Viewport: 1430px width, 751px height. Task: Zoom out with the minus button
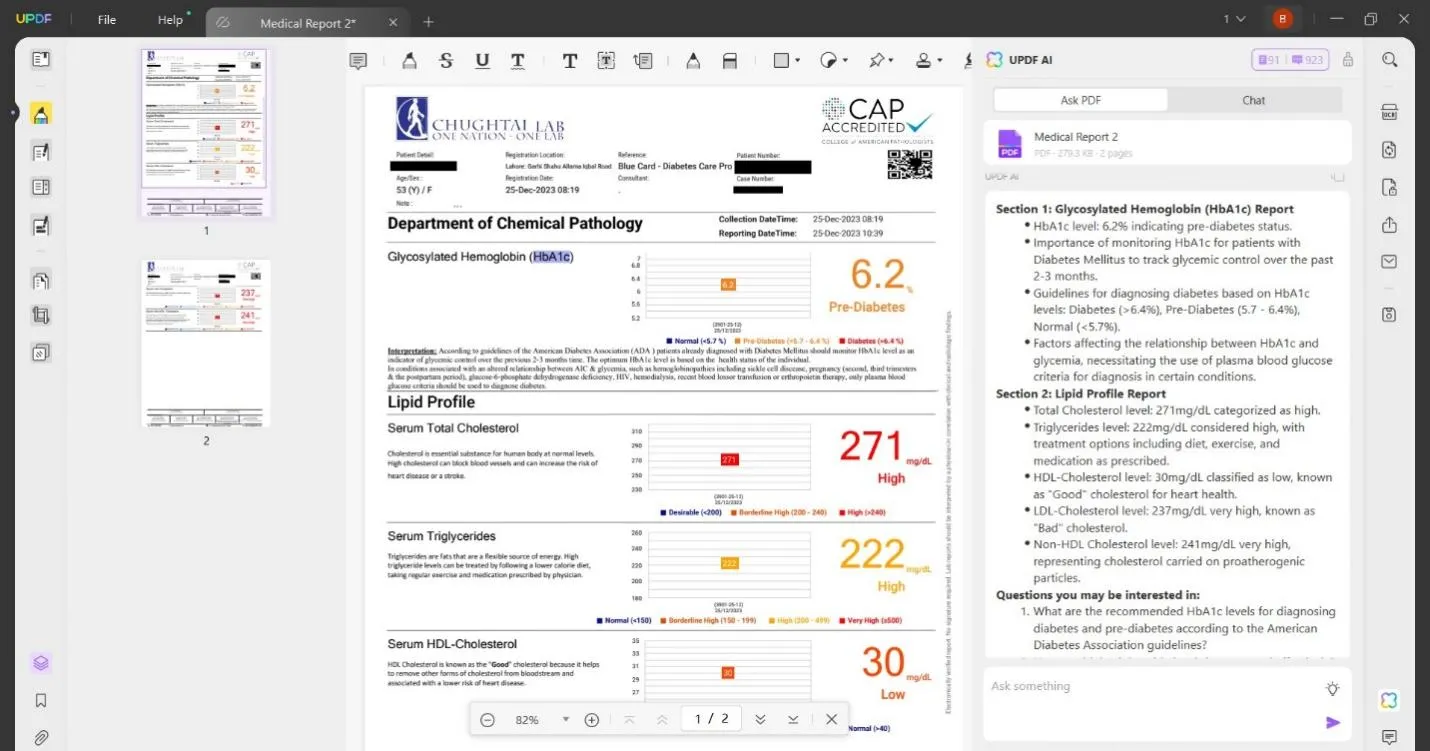click(487, 720)
